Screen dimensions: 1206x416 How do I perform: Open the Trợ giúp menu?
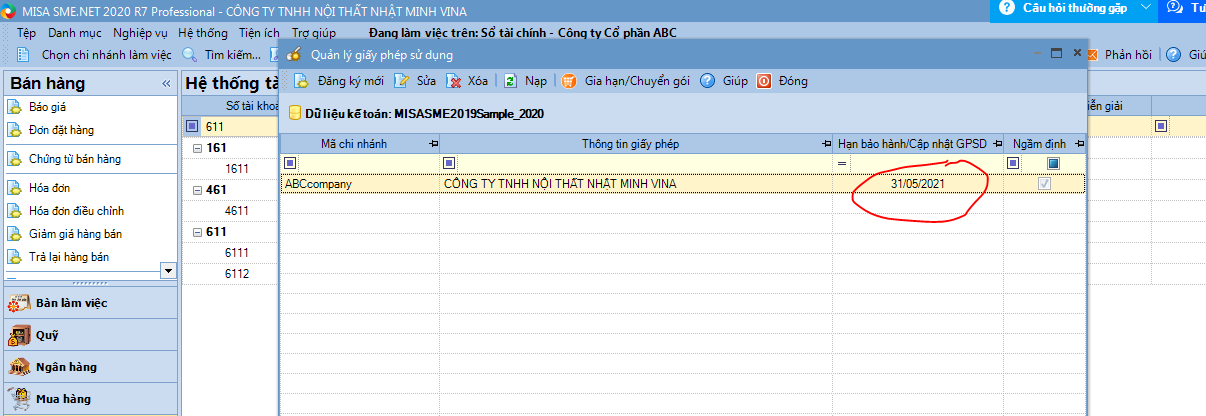click(x=314, y=33)
